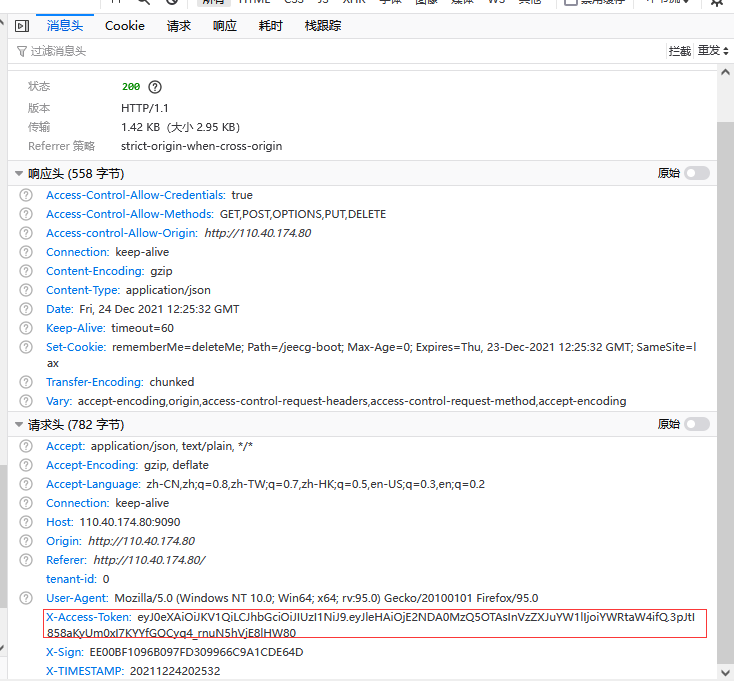Open help for Origin header
The width and height of the screenshot is (734, 681).
point(26,541)
